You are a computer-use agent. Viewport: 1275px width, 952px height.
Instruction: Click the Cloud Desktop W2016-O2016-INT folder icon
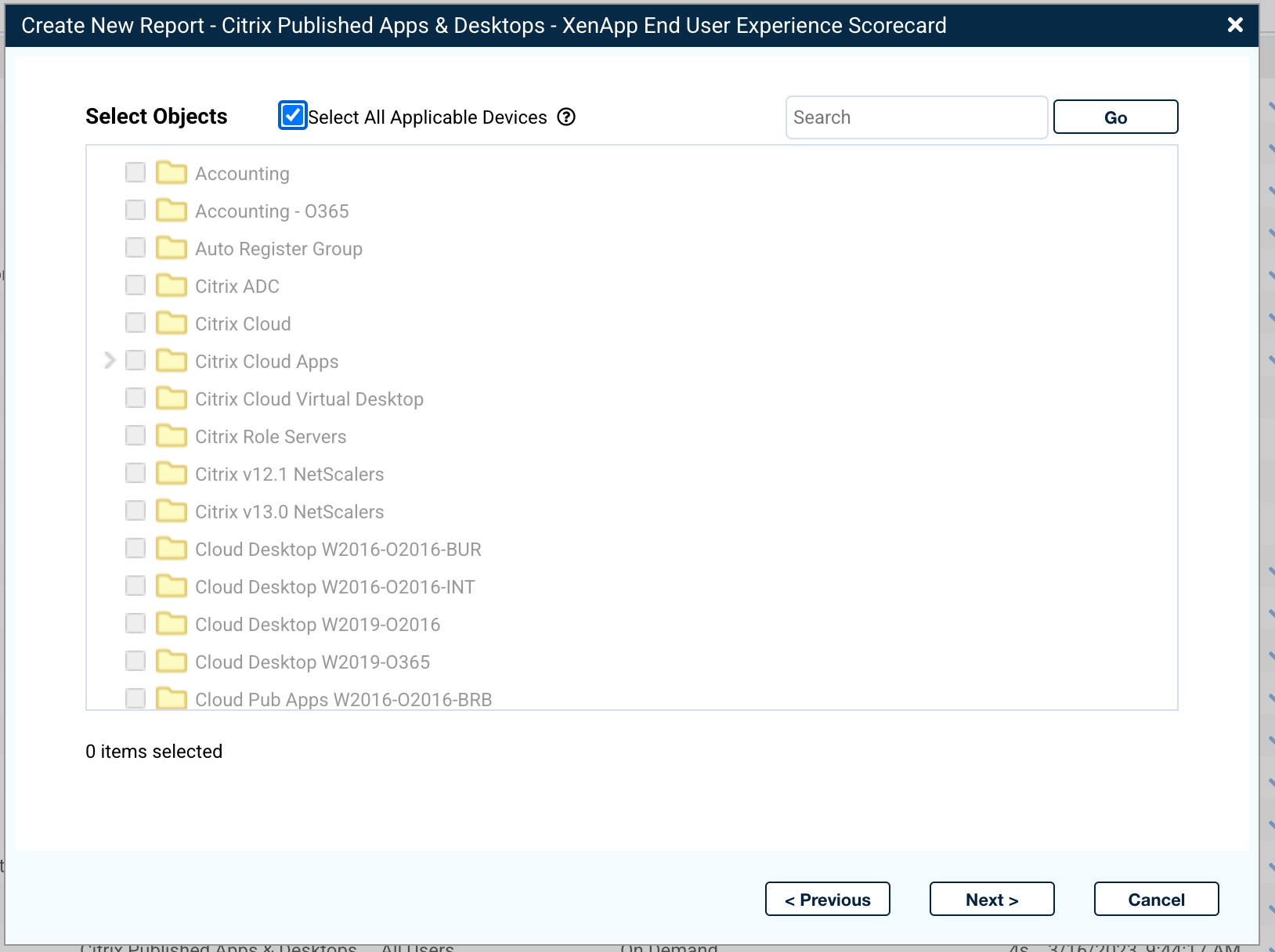point(171,586)
